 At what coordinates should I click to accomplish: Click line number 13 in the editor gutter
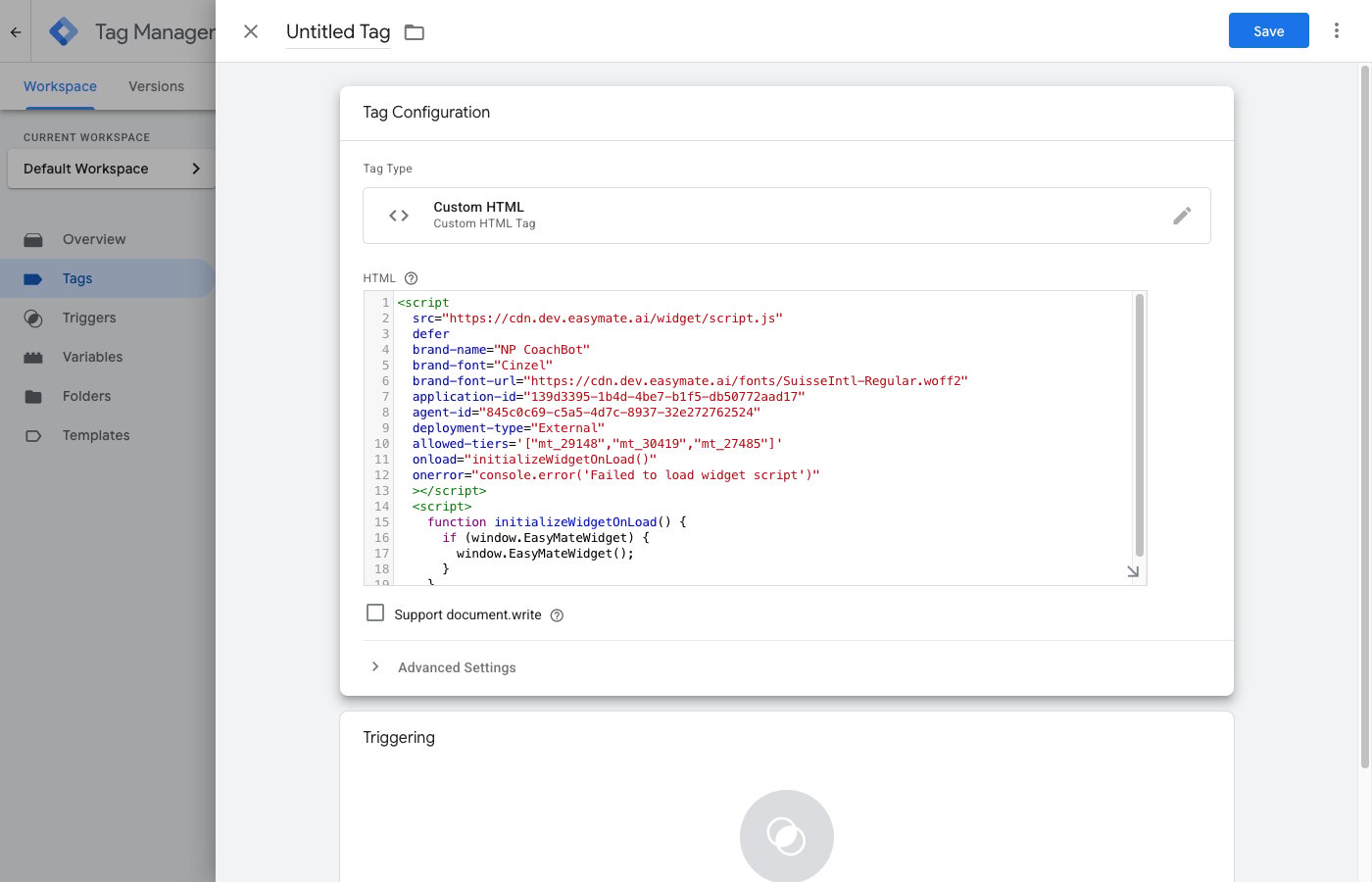pyautogui.click(x=381, y=491)
